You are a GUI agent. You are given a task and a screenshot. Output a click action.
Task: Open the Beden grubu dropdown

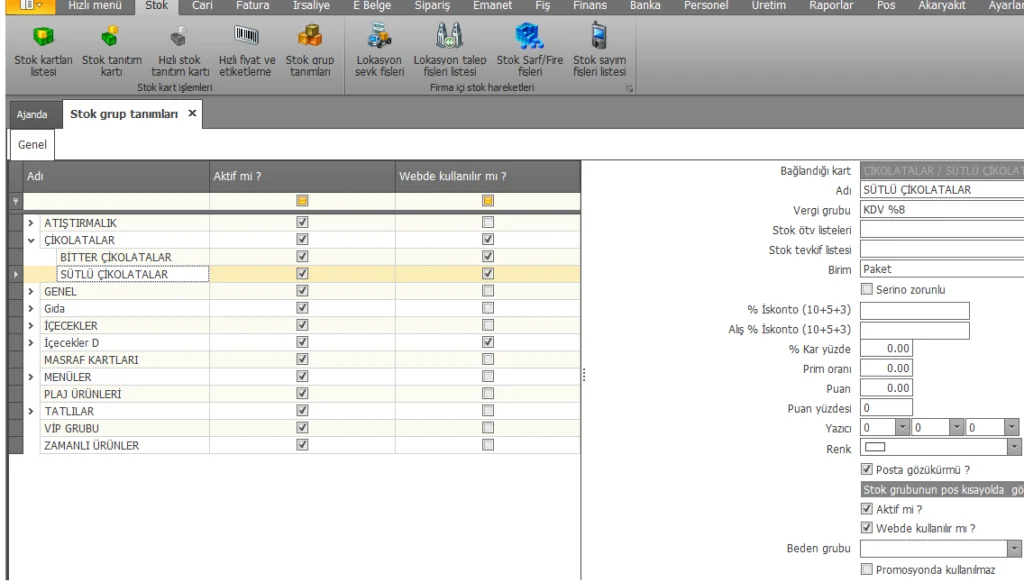coord(1014,548)
